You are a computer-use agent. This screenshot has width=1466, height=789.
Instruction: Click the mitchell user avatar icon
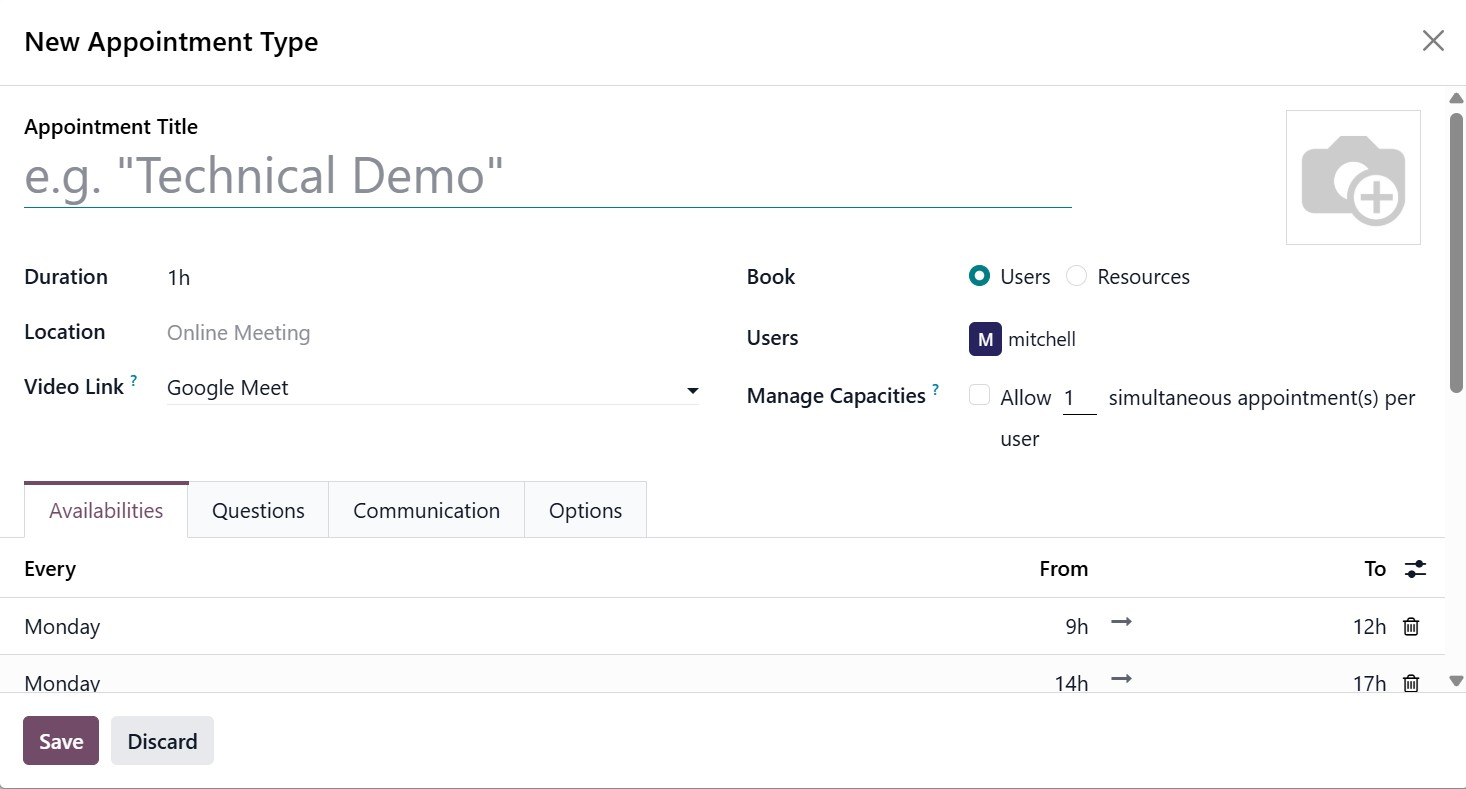[985, 339]
